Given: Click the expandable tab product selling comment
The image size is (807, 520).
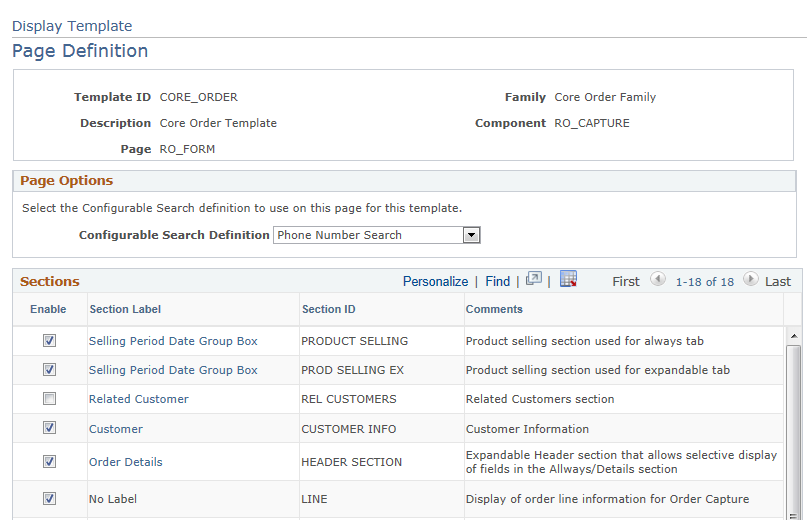Looking at the screenshot, I should coord(598,370).
